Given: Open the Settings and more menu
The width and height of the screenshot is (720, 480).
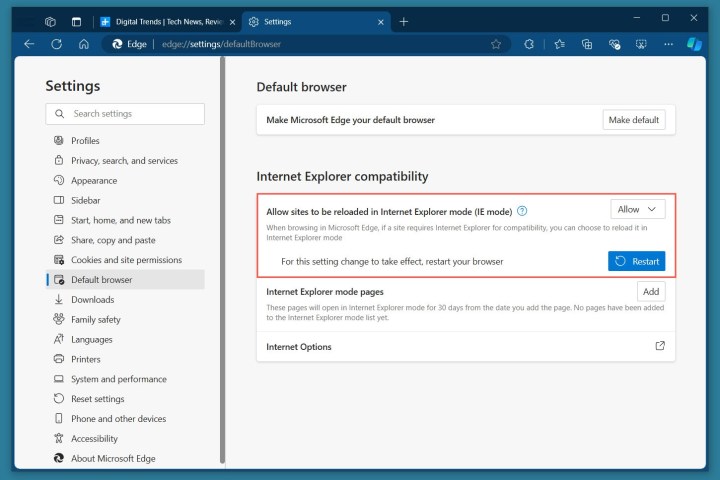Looking at the screenshot, I should coord(667,44).
